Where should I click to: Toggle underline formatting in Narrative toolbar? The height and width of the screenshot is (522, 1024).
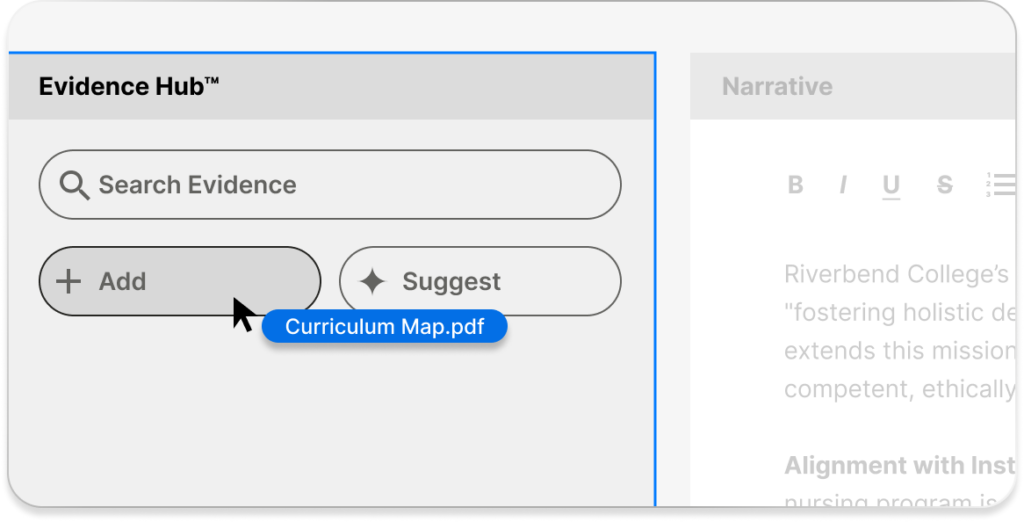coord(891,185)
